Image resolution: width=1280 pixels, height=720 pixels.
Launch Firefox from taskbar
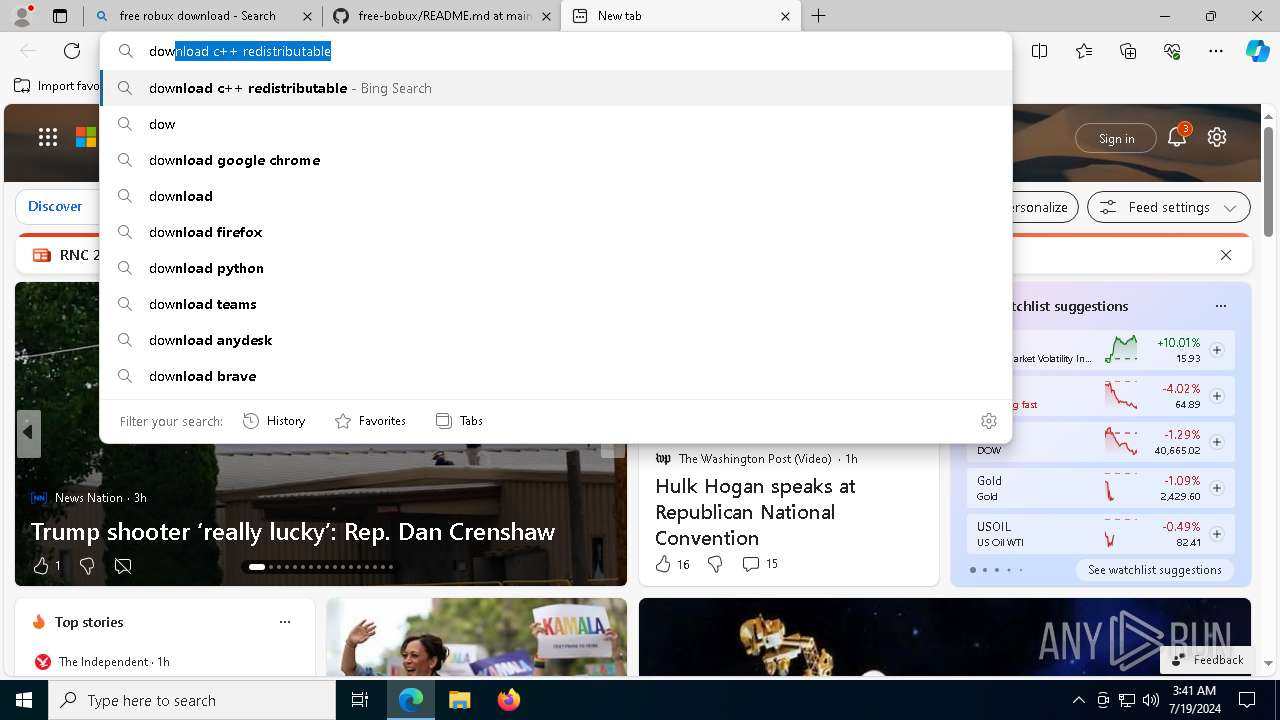(508, 700)
